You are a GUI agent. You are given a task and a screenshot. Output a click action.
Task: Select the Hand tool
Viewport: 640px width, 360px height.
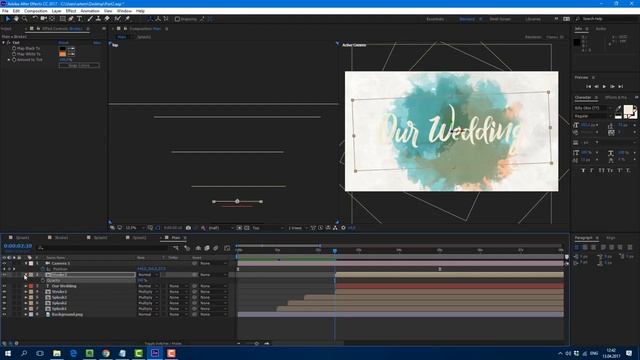tap(16, 19)
